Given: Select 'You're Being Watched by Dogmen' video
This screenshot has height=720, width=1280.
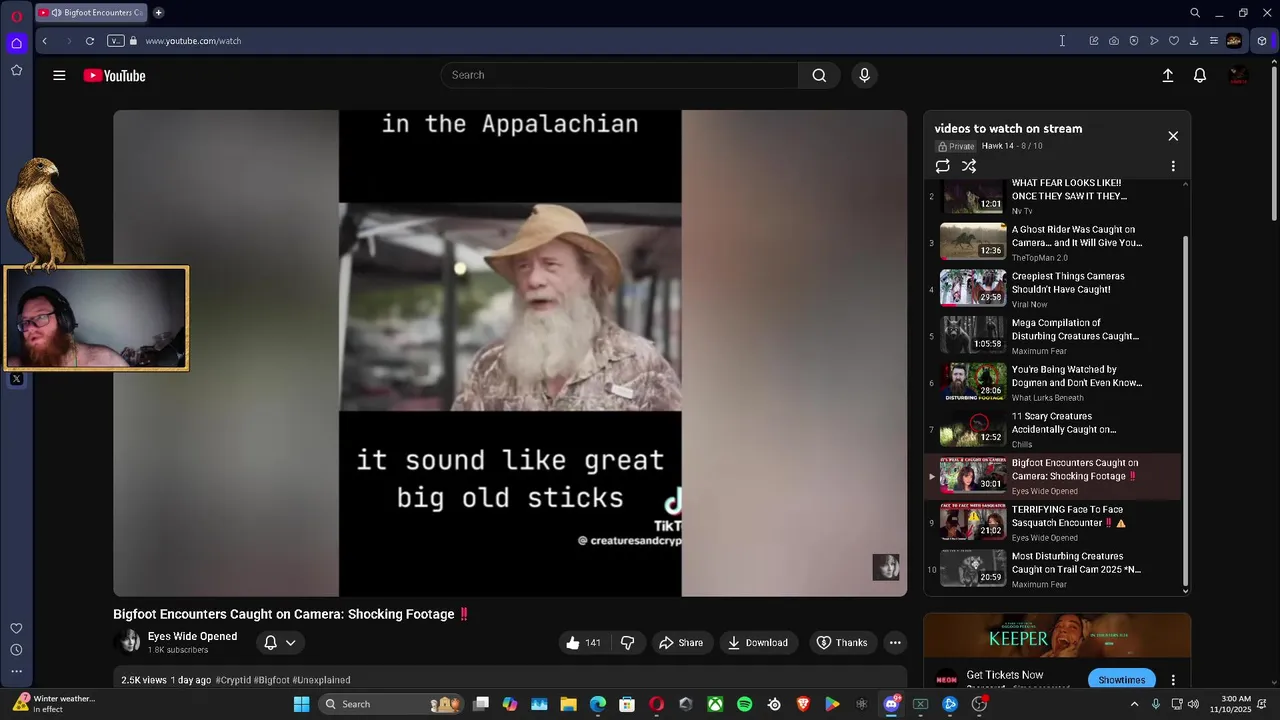Looking at the screenshot, I should point(1052,383).
